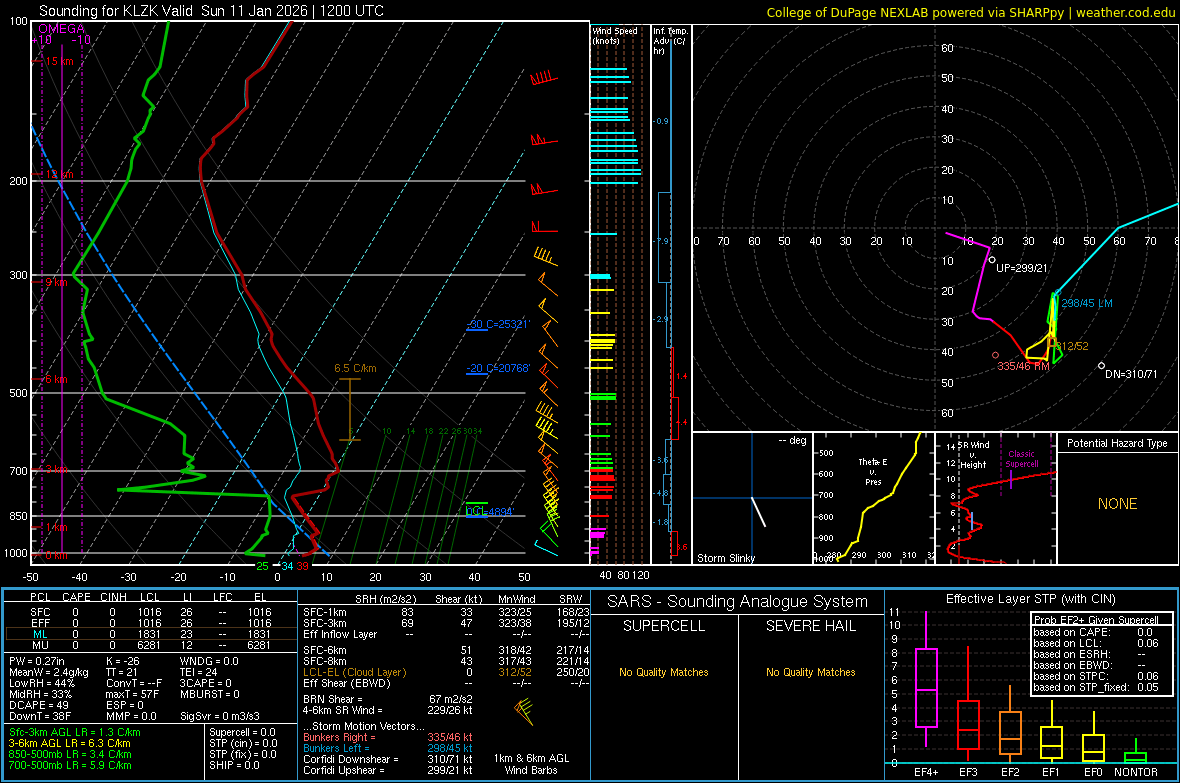Click the '335/46 RM' hodograph label
Viewport: 1180px width, 783px height.
pyautogui.click(x=1023, y=367)
